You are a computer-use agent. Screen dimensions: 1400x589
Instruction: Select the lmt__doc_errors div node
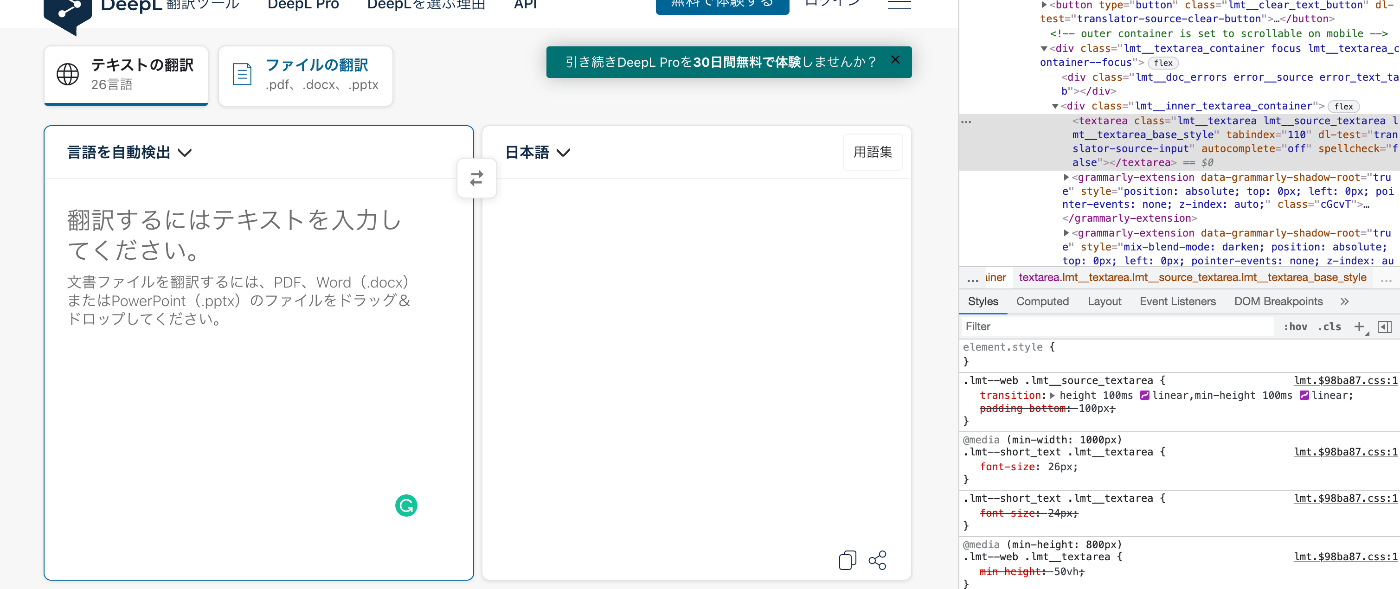[1230, 83]
